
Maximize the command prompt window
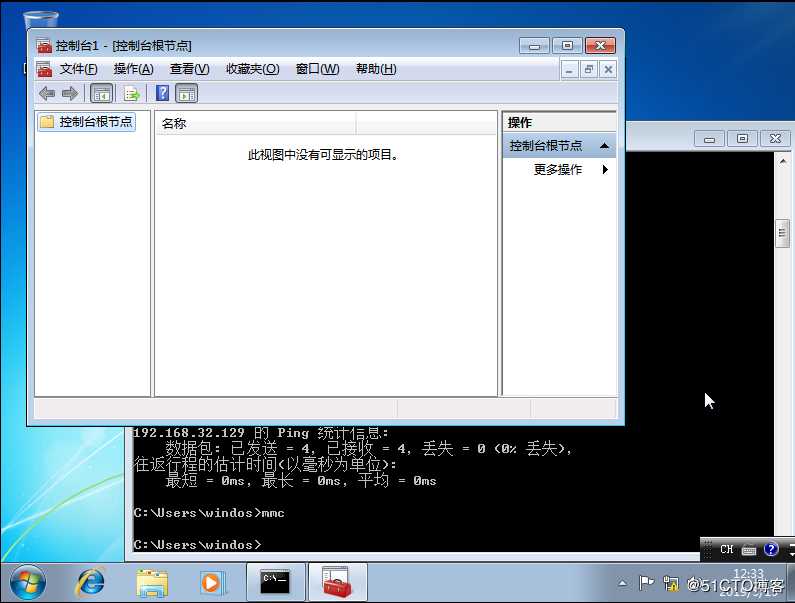pos(742,139)
